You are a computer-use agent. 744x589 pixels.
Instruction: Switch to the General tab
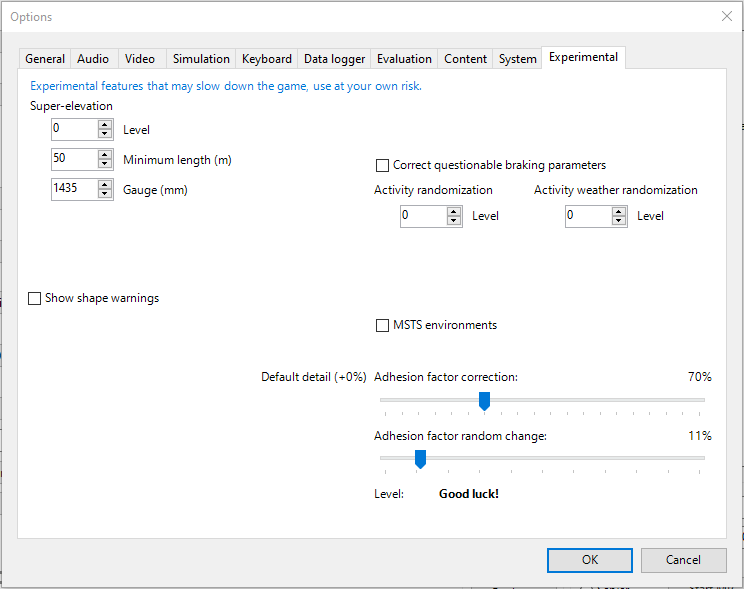point(45,59)
